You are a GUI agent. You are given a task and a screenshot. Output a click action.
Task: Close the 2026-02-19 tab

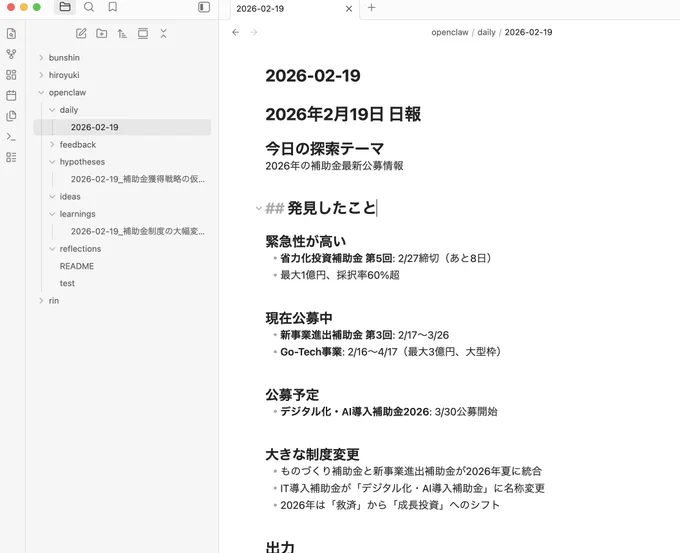point(349,9)
